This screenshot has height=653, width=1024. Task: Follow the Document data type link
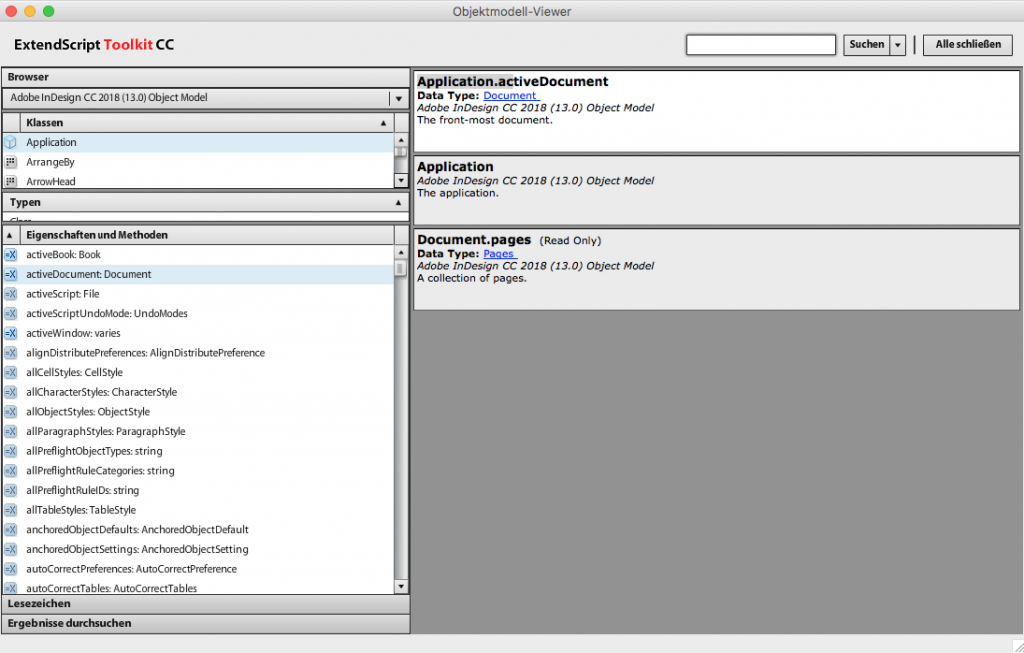[510, 96]
